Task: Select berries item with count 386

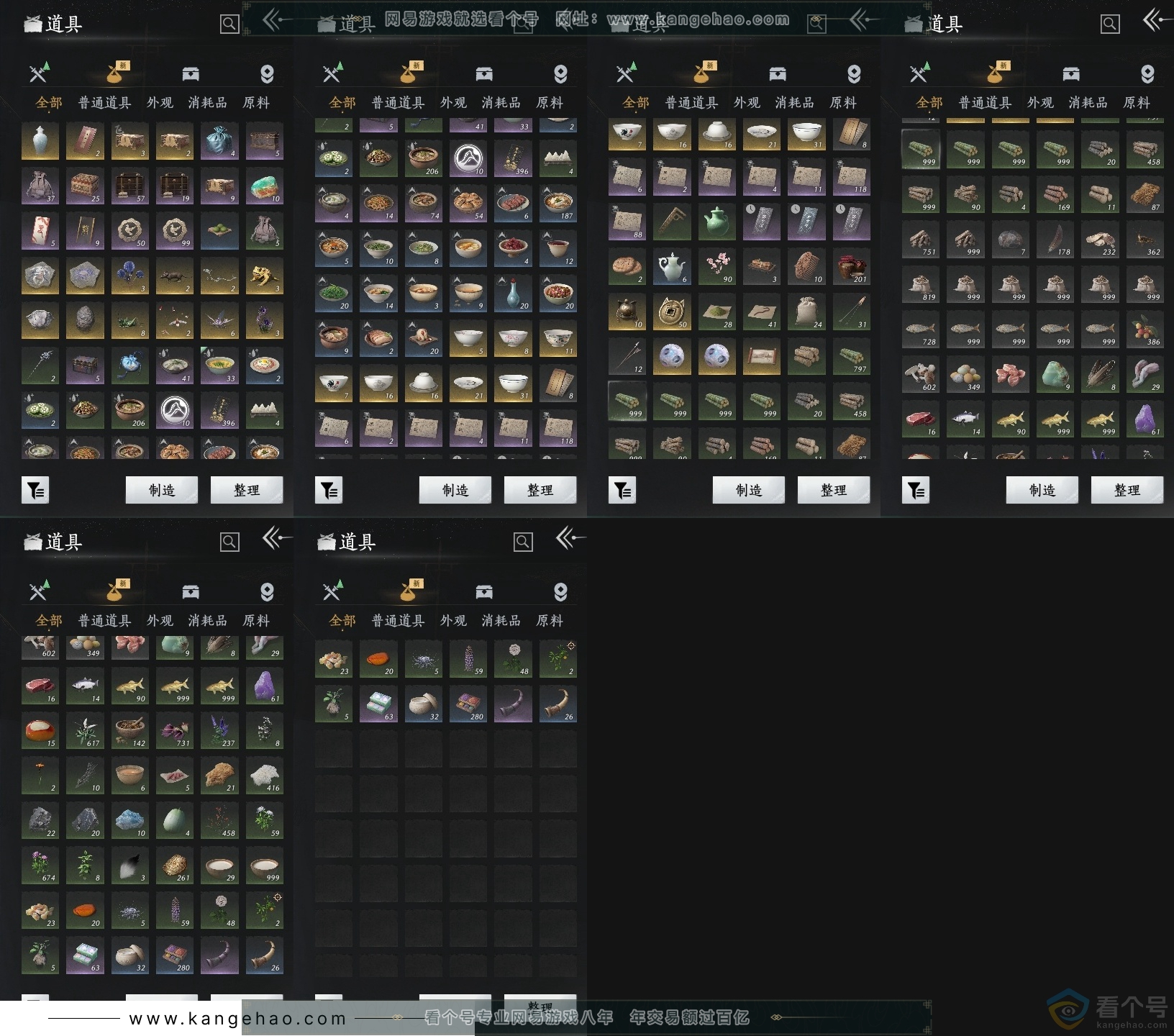Action: (x=1145, y=330)
